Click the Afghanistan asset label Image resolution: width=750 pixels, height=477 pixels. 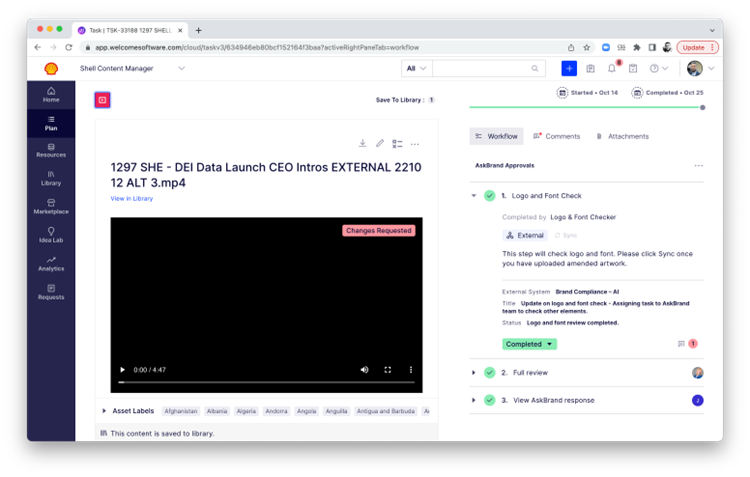pyautogui.click(x=180, y=411)
